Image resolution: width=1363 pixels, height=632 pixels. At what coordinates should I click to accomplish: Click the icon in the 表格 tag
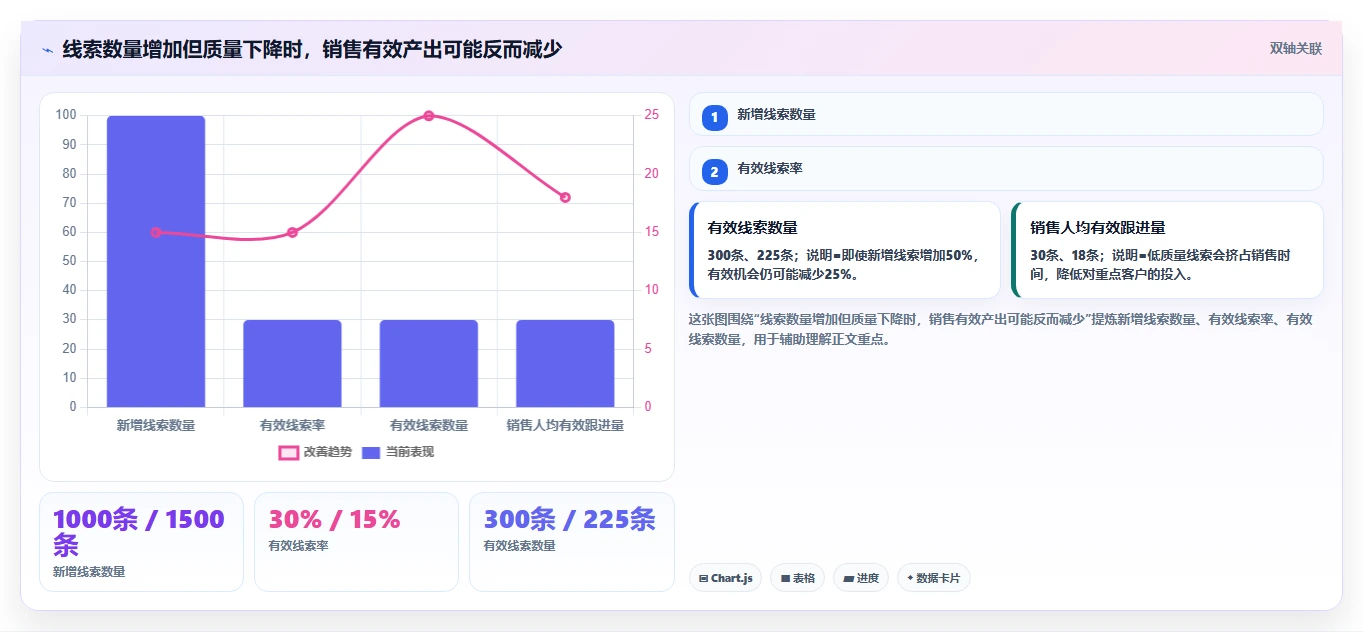coord(785,579)
